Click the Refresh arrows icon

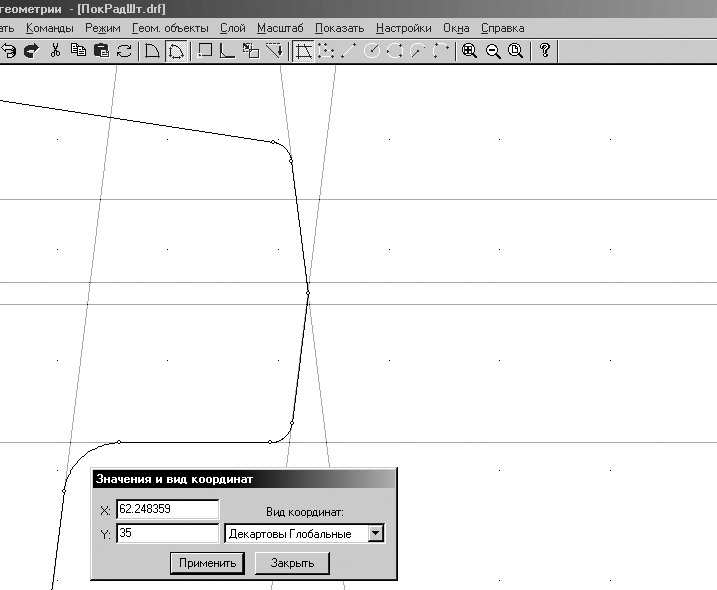(x=124, y=51)
